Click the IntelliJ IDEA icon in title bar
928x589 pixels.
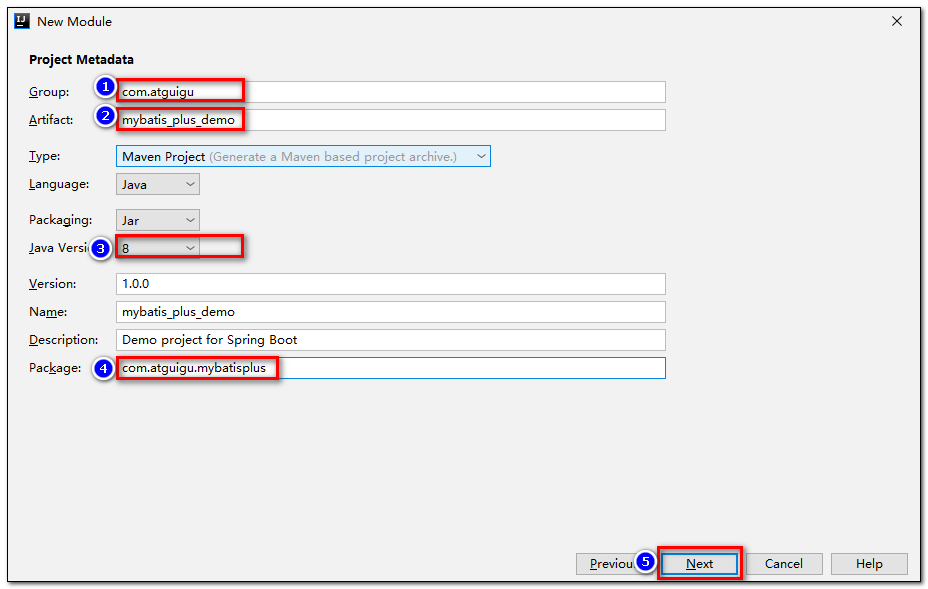(x=22, y=21)
